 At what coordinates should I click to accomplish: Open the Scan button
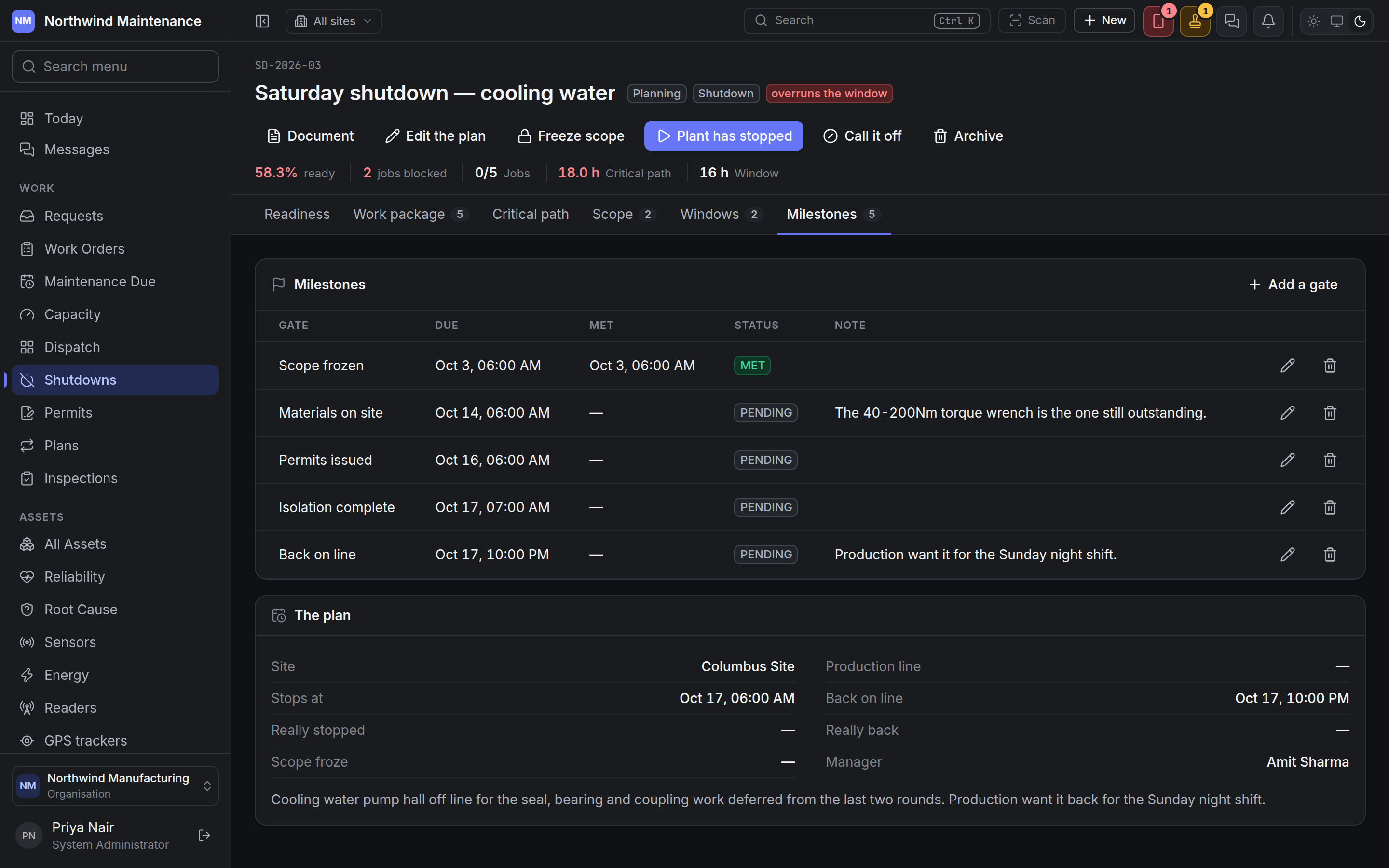[x=1032, y=21]
